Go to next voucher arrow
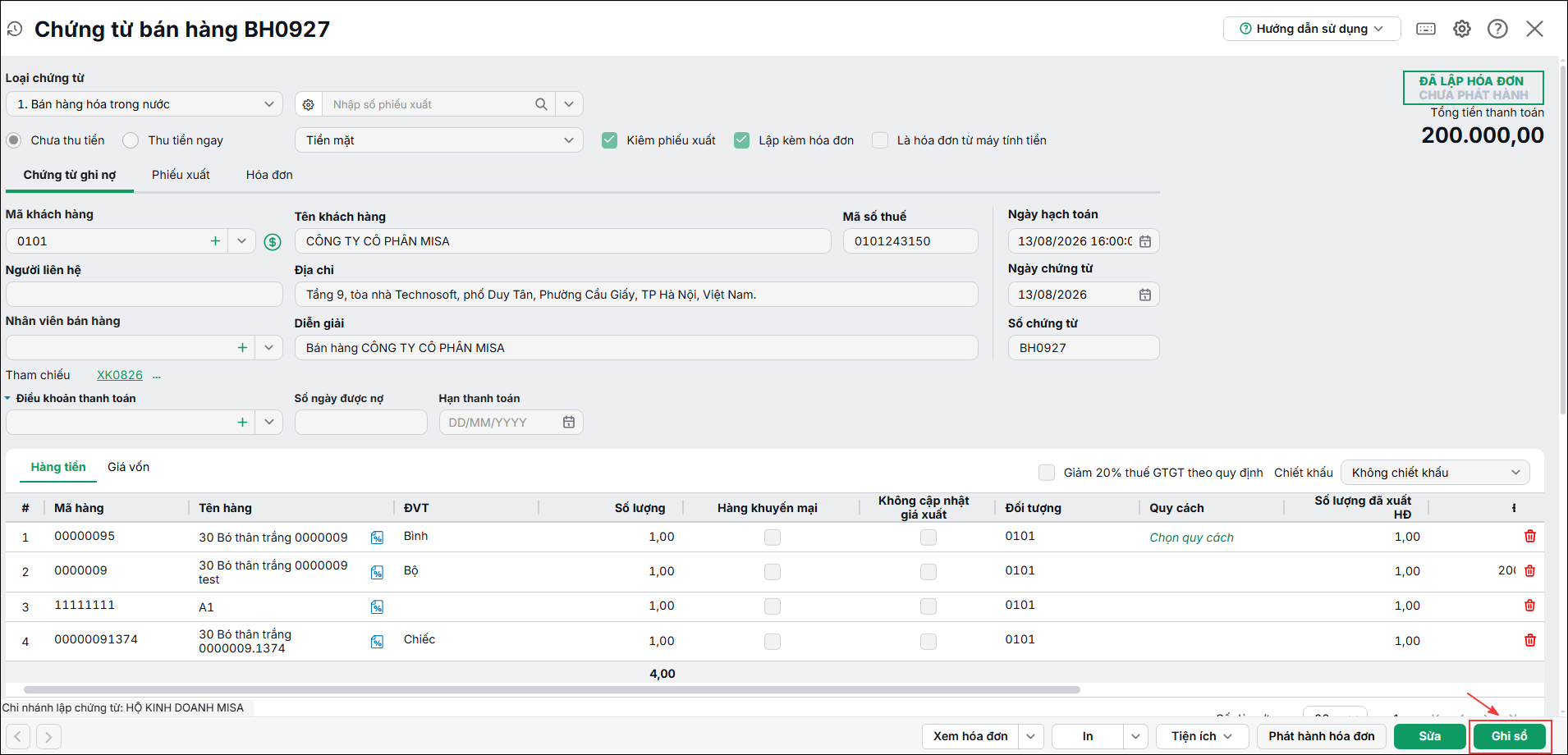The width and height of the screenshot is (1568, 755). coord(48,736)
